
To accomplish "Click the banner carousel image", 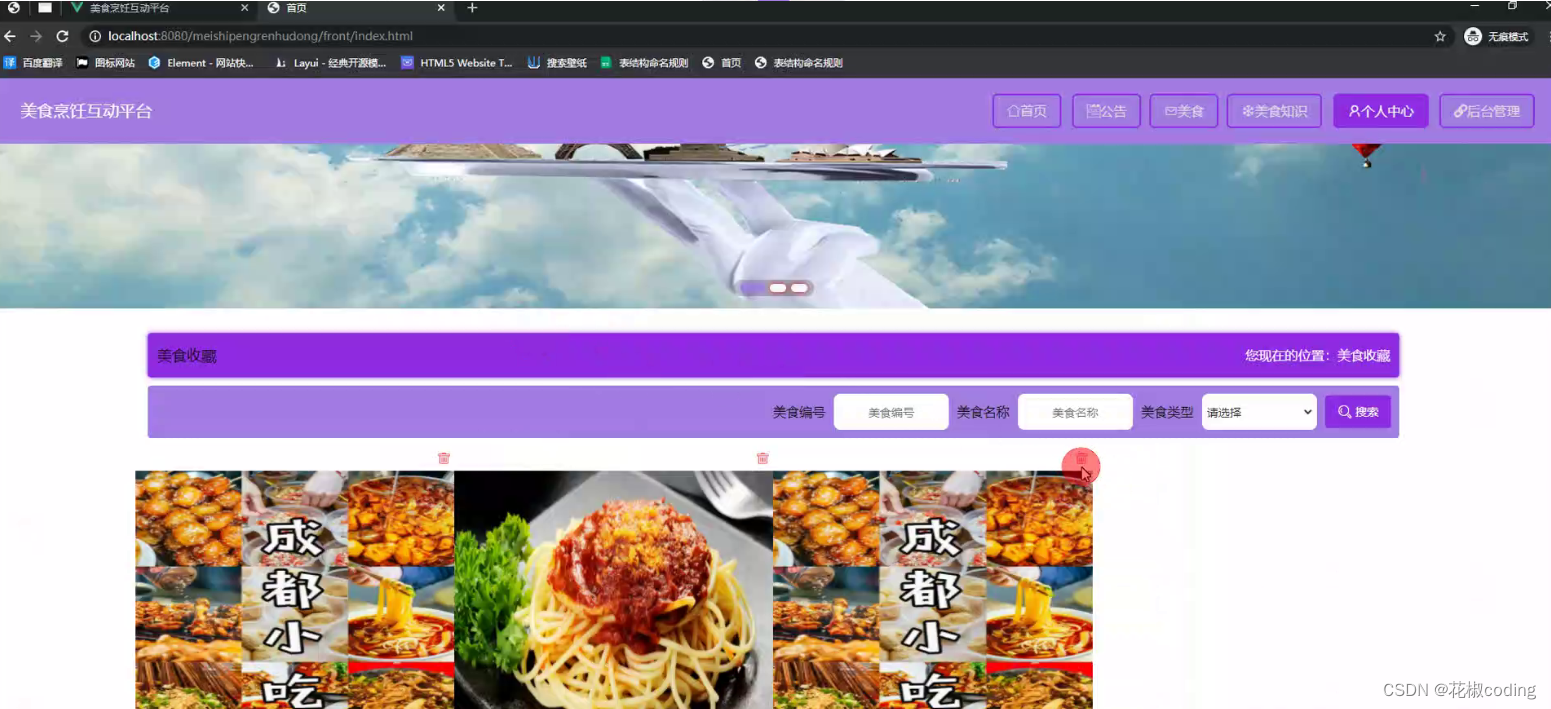I will (775, 226).
